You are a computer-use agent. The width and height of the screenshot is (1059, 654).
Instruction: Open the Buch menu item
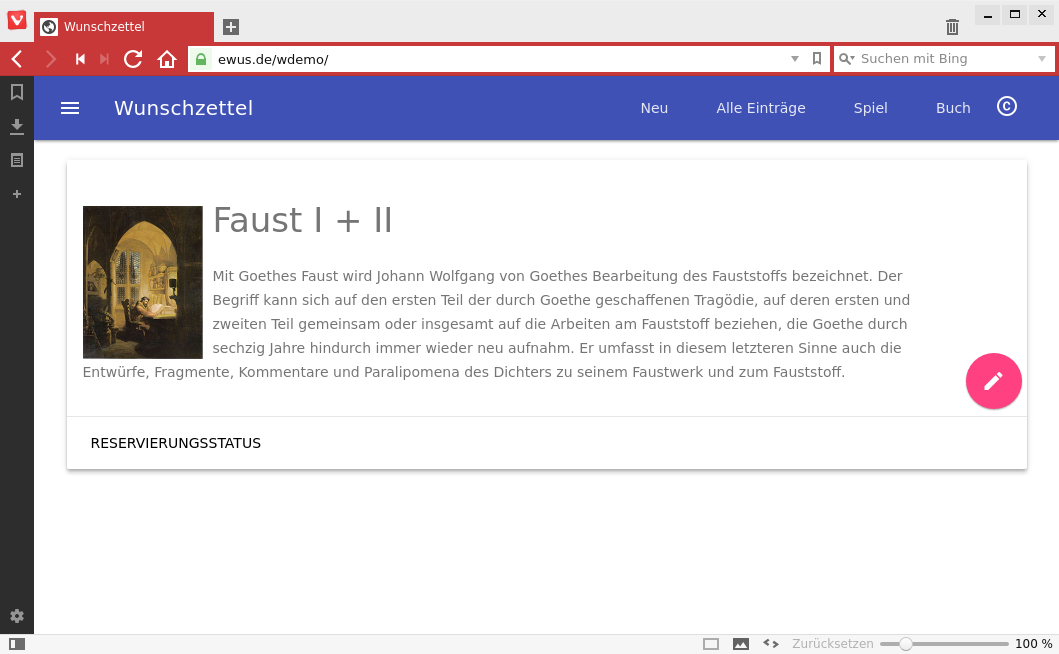pos(952,108)
